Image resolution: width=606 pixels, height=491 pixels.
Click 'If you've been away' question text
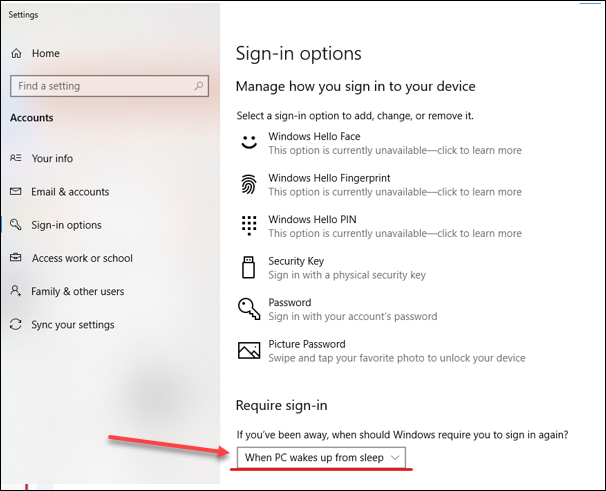click(x=402, y=435)
